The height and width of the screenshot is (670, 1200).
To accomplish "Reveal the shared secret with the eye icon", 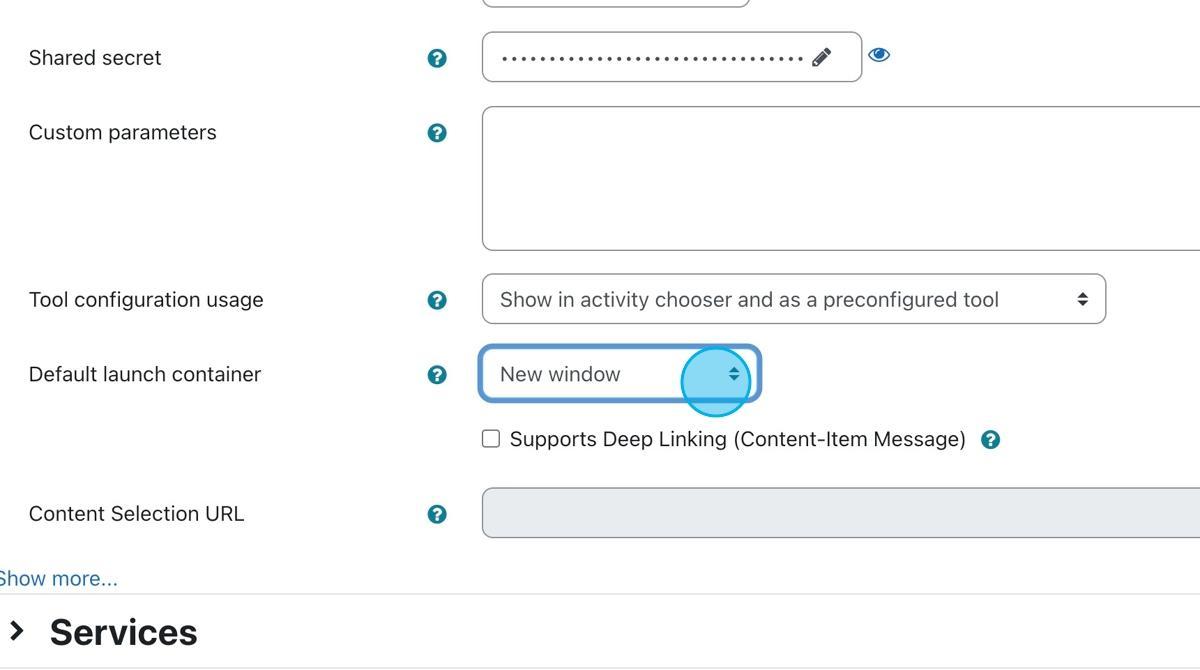I will tap(878, 55).
